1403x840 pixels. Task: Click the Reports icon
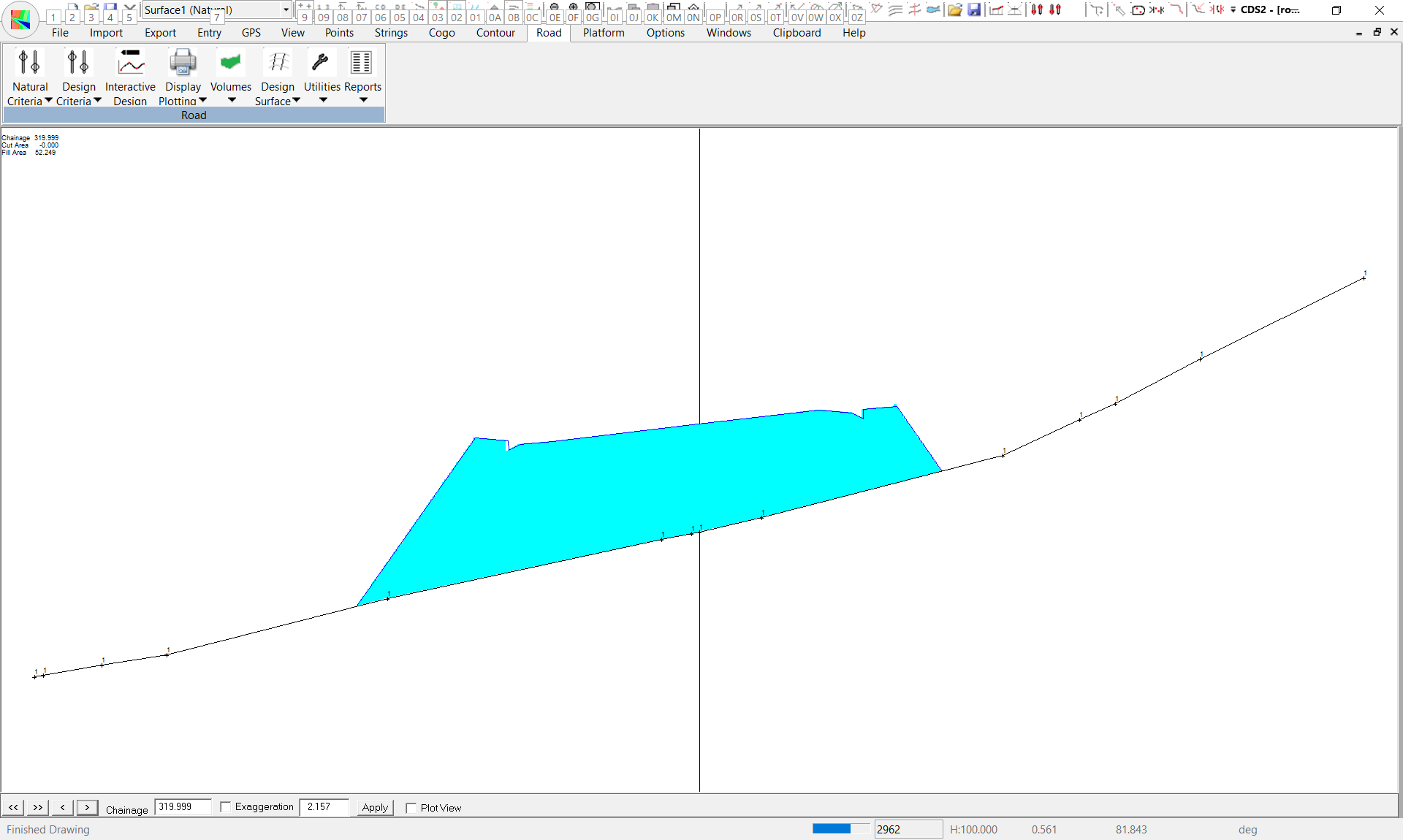click(x=361, y=64)
